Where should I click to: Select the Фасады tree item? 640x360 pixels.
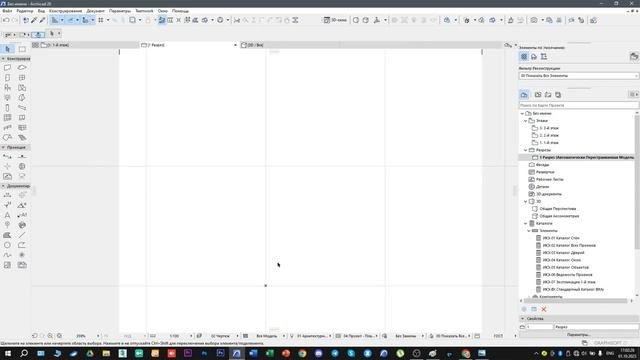(x=542, y=165)
